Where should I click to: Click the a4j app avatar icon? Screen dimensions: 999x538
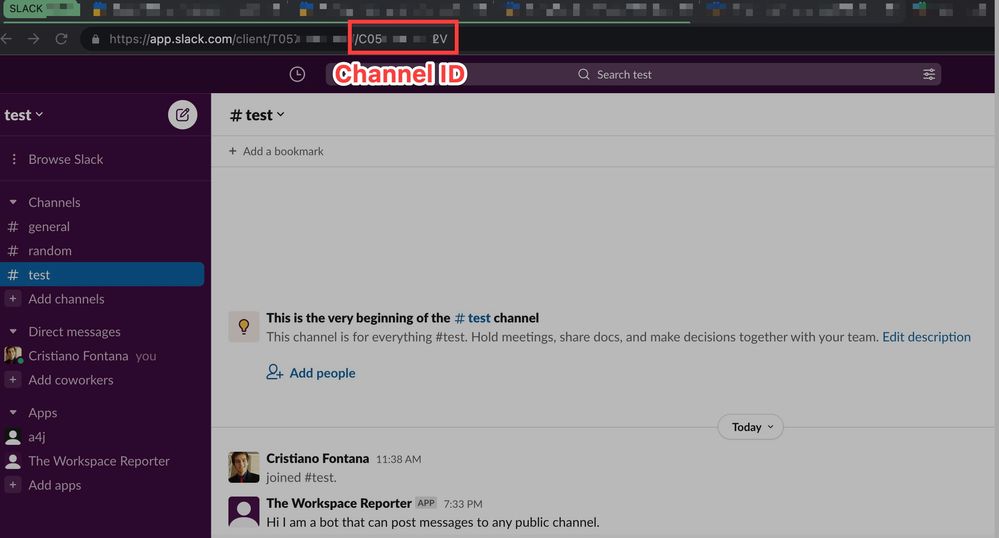click(13, 437)
